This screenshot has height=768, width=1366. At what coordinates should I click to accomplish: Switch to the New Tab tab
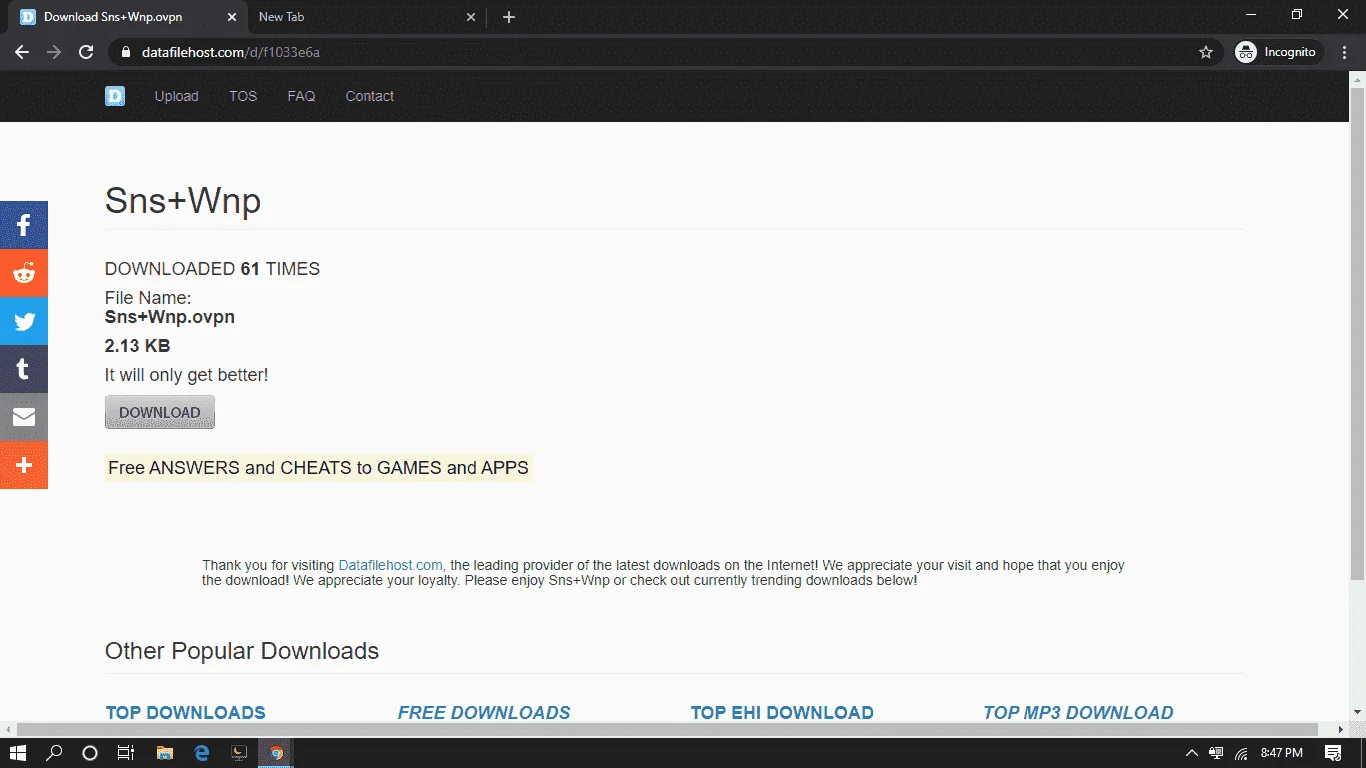pos(366,17)
